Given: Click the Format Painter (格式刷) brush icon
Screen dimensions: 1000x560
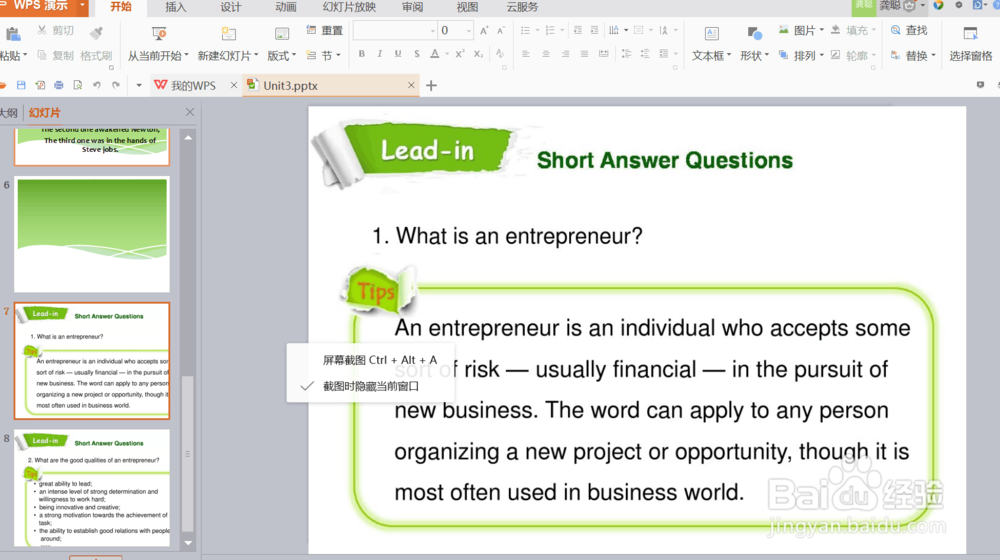Looking at the screenshot, I should [96, 32].
